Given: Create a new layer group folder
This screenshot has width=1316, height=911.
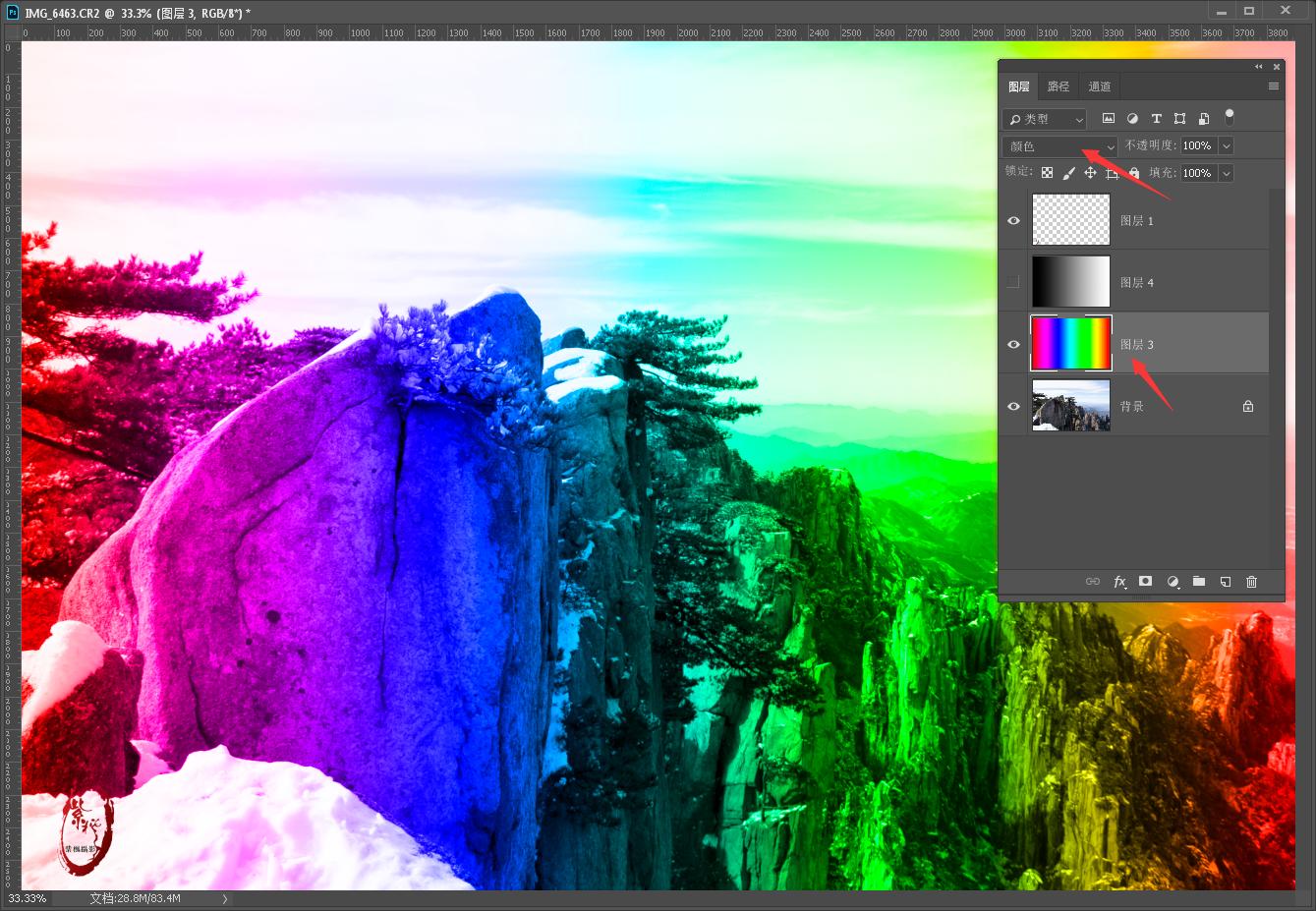Looking at the screenshot, I should pyautogui.click(x=1199, y=582).
